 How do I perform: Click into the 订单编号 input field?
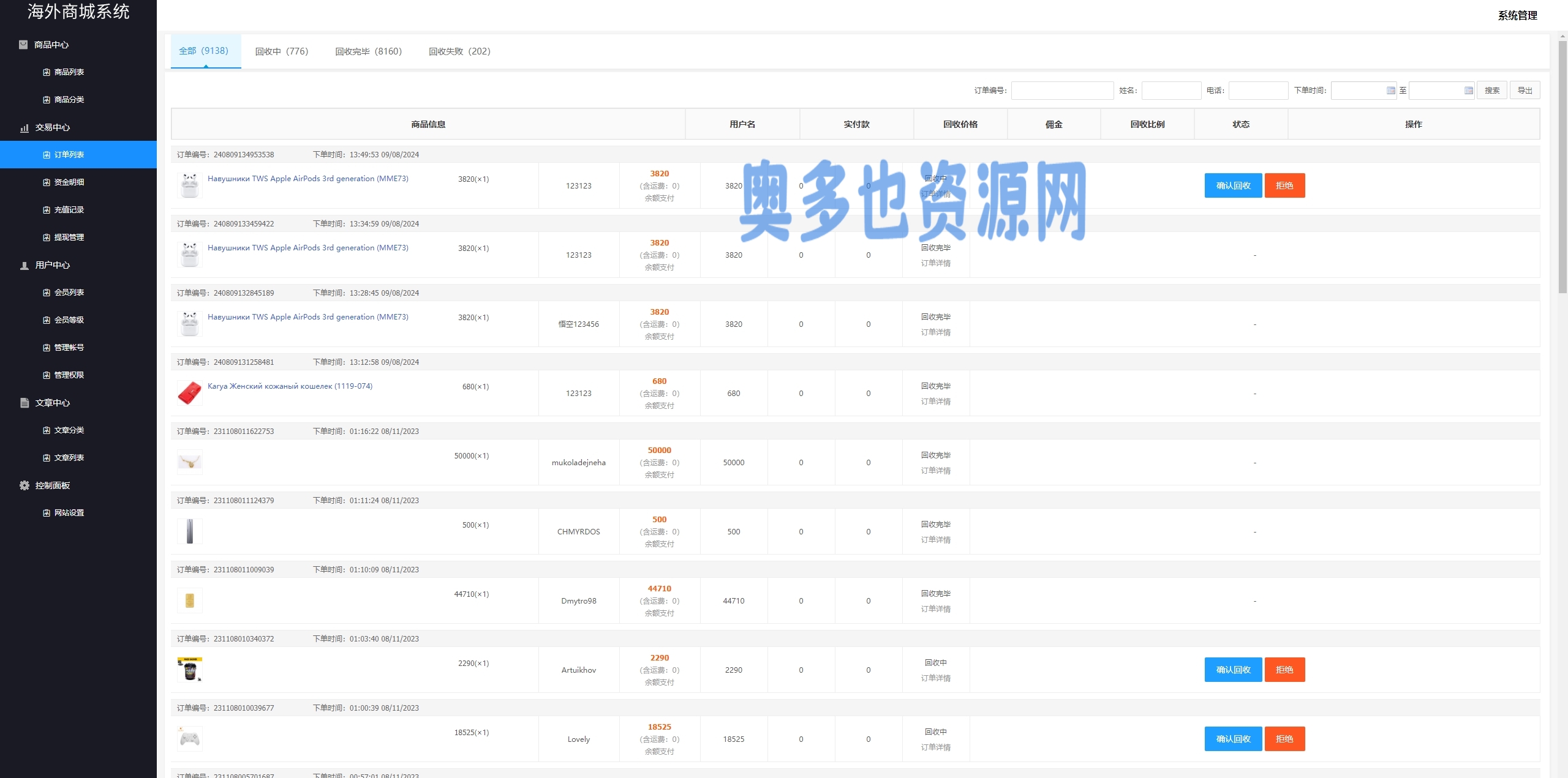[1062, 91]
